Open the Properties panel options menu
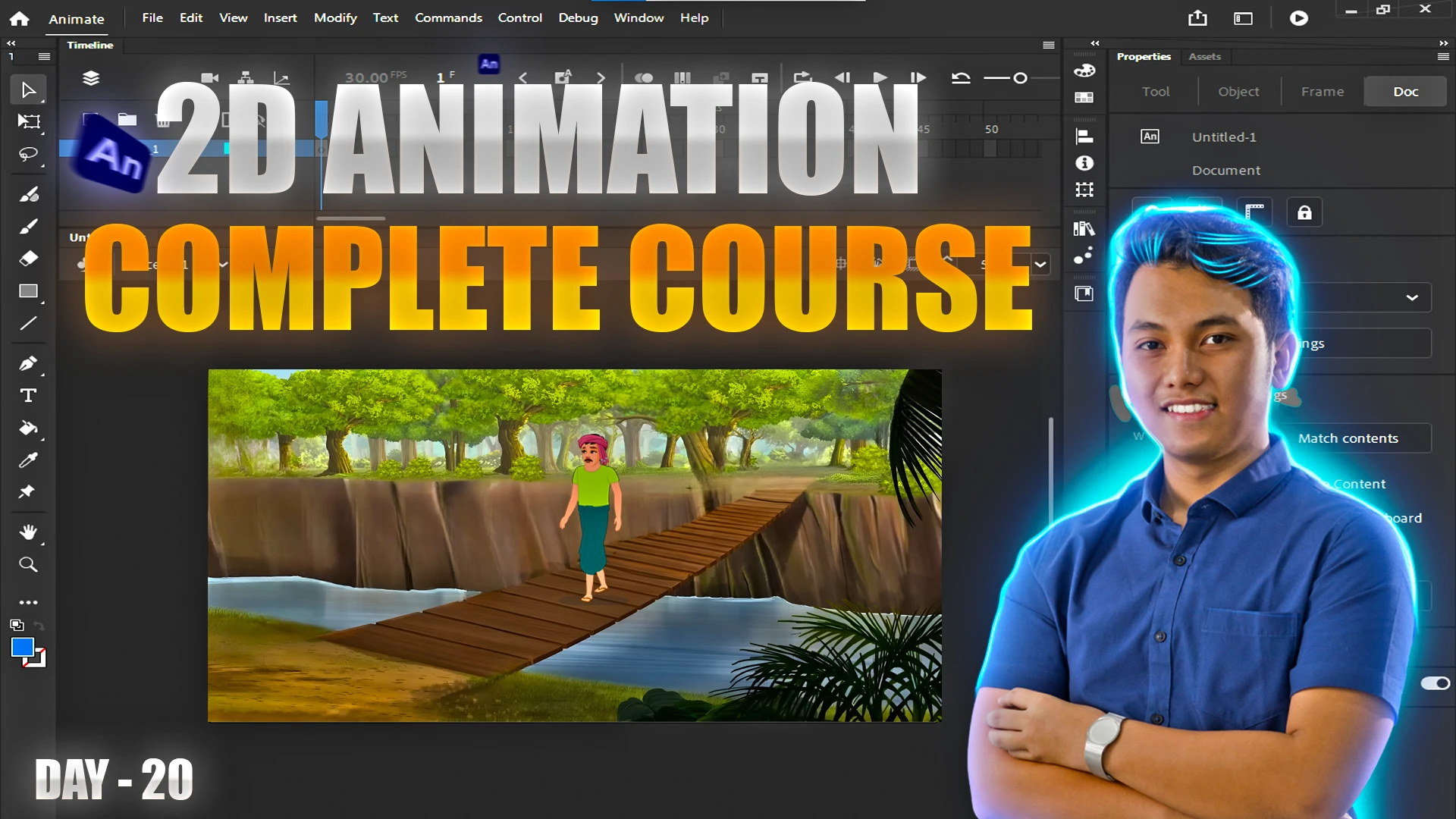The image size is (1456, 819). [x=1443, y=56]
